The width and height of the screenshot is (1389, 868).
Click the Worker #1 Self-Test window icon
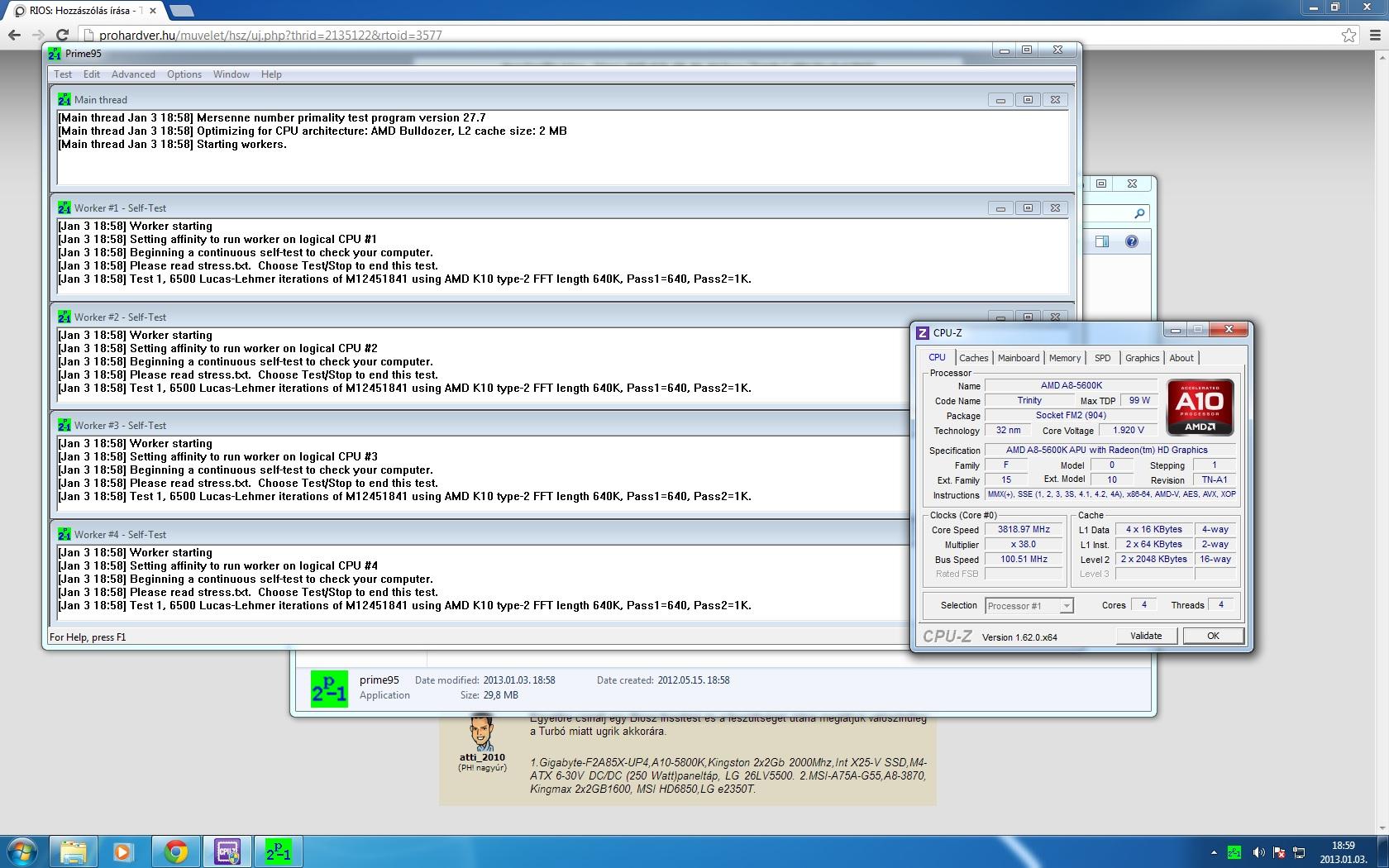64,207
